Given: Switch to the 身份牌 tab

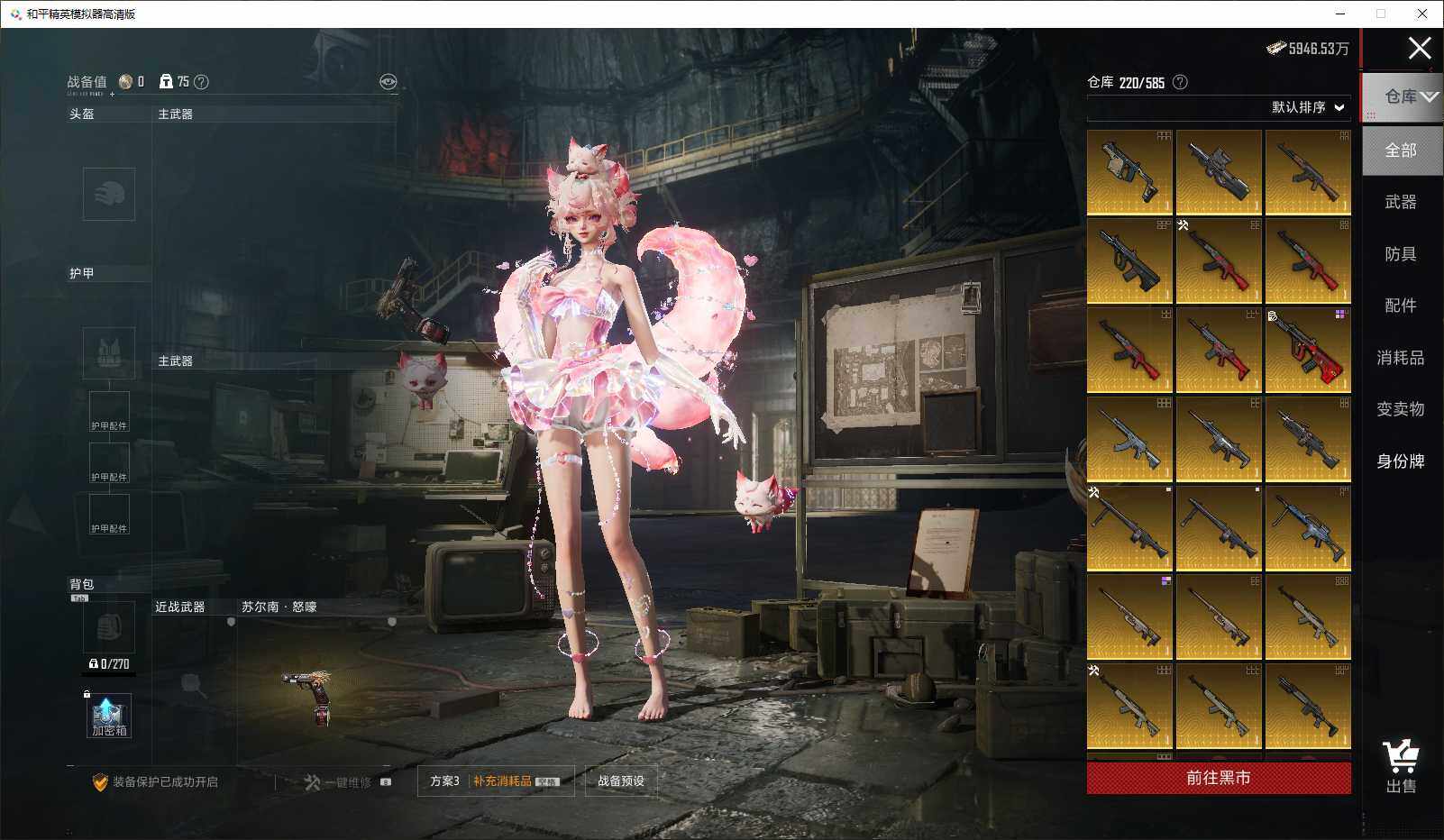Looking at the screenshot, I should coord(1401,461).
